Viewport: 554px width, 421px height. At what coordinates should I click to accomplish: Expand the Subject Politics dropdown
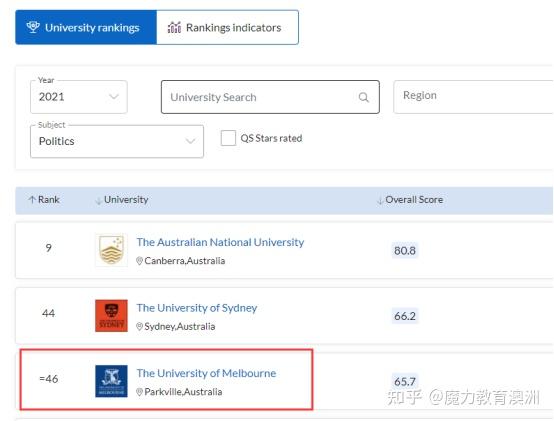tap(117, 141)
